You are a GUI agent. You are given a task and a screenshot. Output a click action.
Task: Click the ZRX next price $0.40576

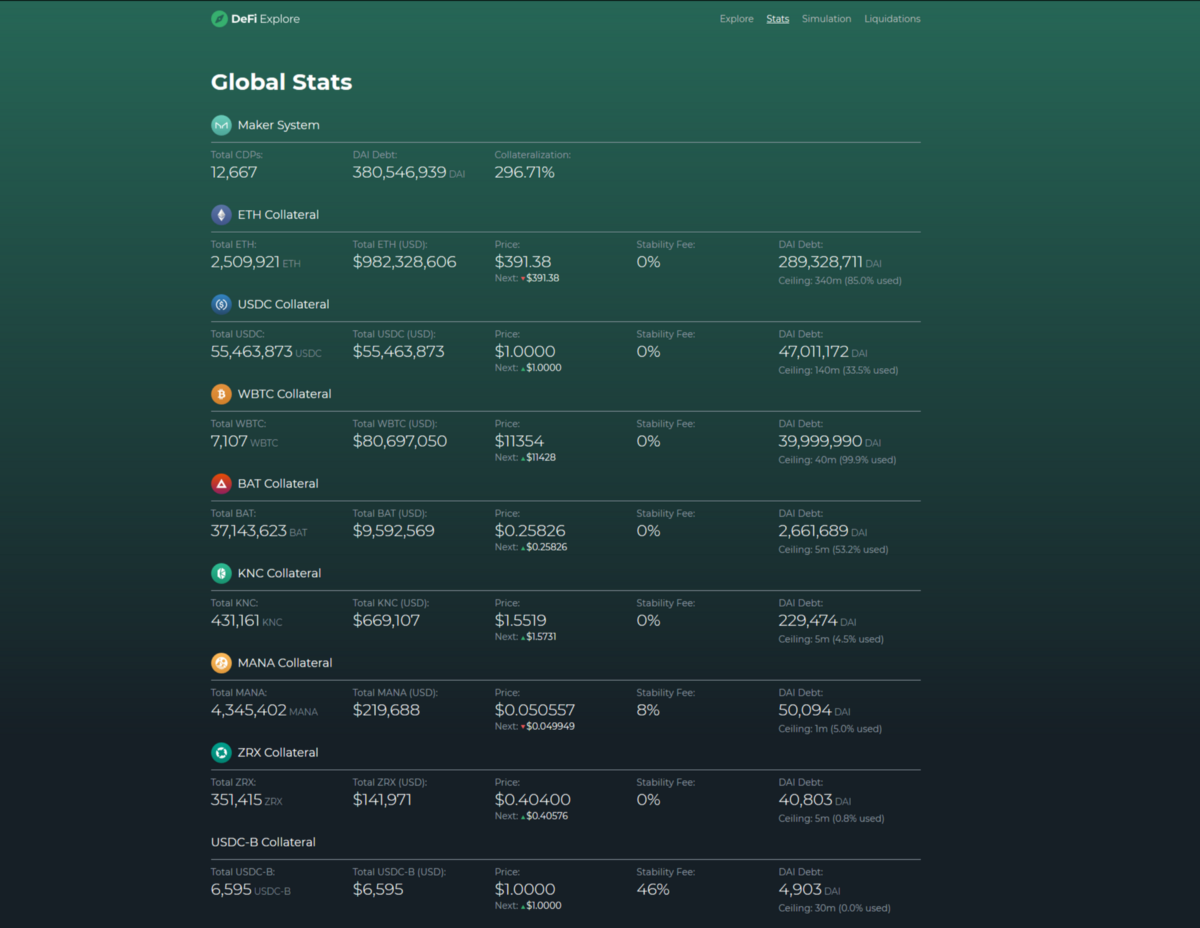click(547, 817)
